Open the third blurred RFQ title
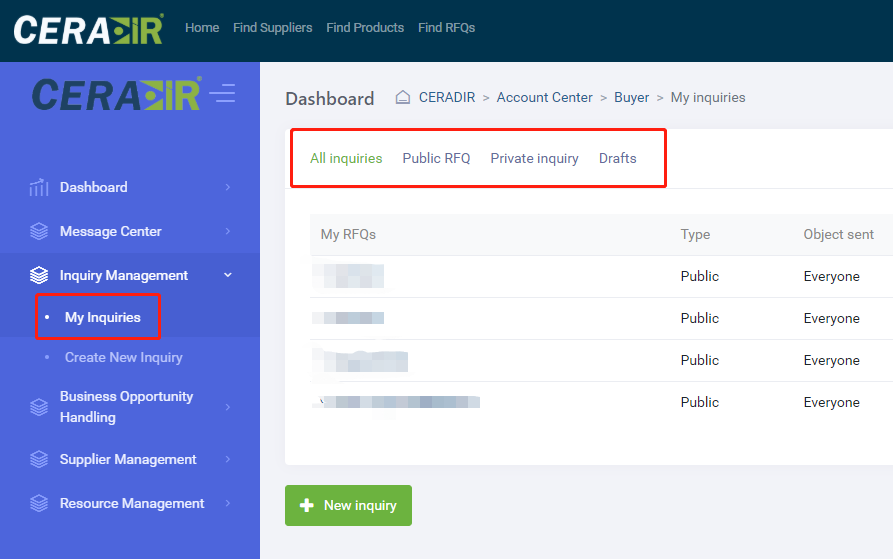893x559 pixels. click(x=360, y=361)
